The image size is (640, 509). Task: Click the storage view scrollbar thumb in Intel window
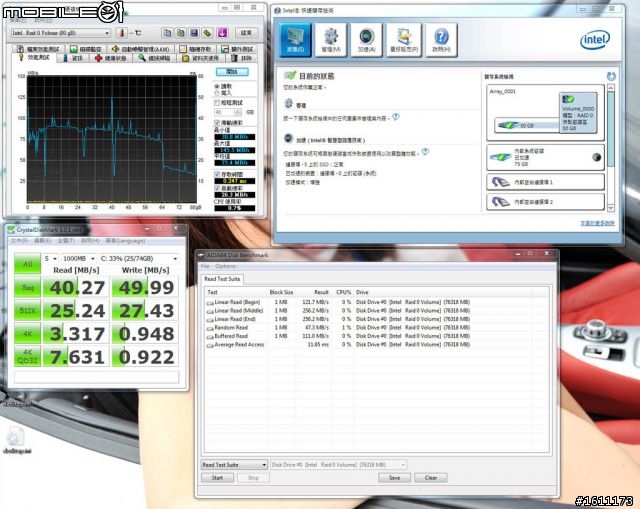click(x=611, y=129)
